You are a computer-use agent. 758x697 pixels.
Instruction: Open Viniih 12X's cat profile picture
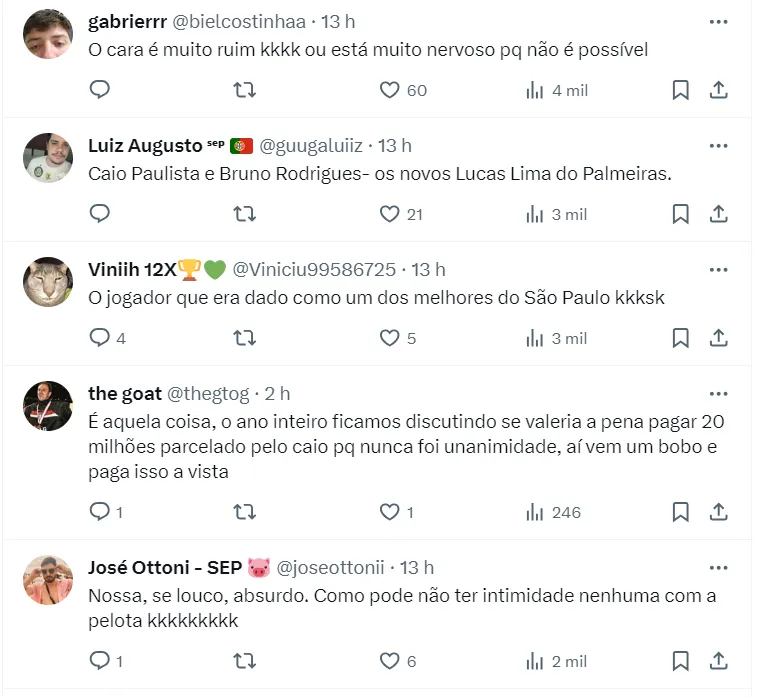(48, 282)
